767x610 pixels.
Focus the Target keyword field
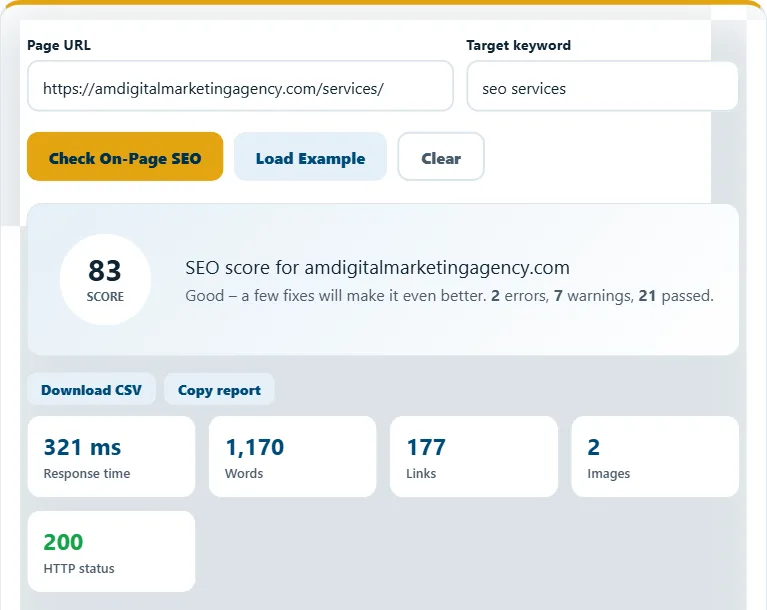pyautogui.click(x=602, y=86)
